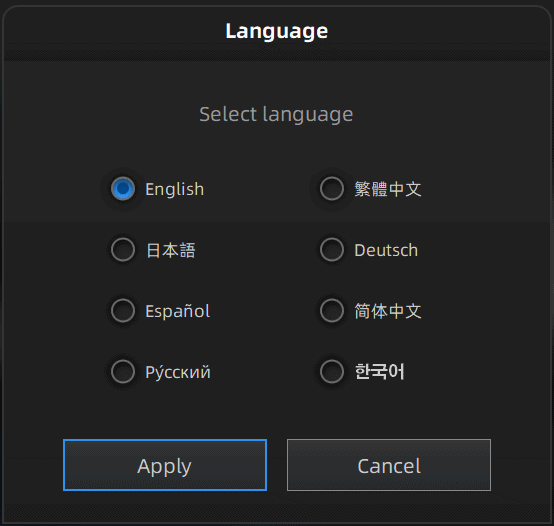Choose the 繁體中文 language option

pos(332,189)
